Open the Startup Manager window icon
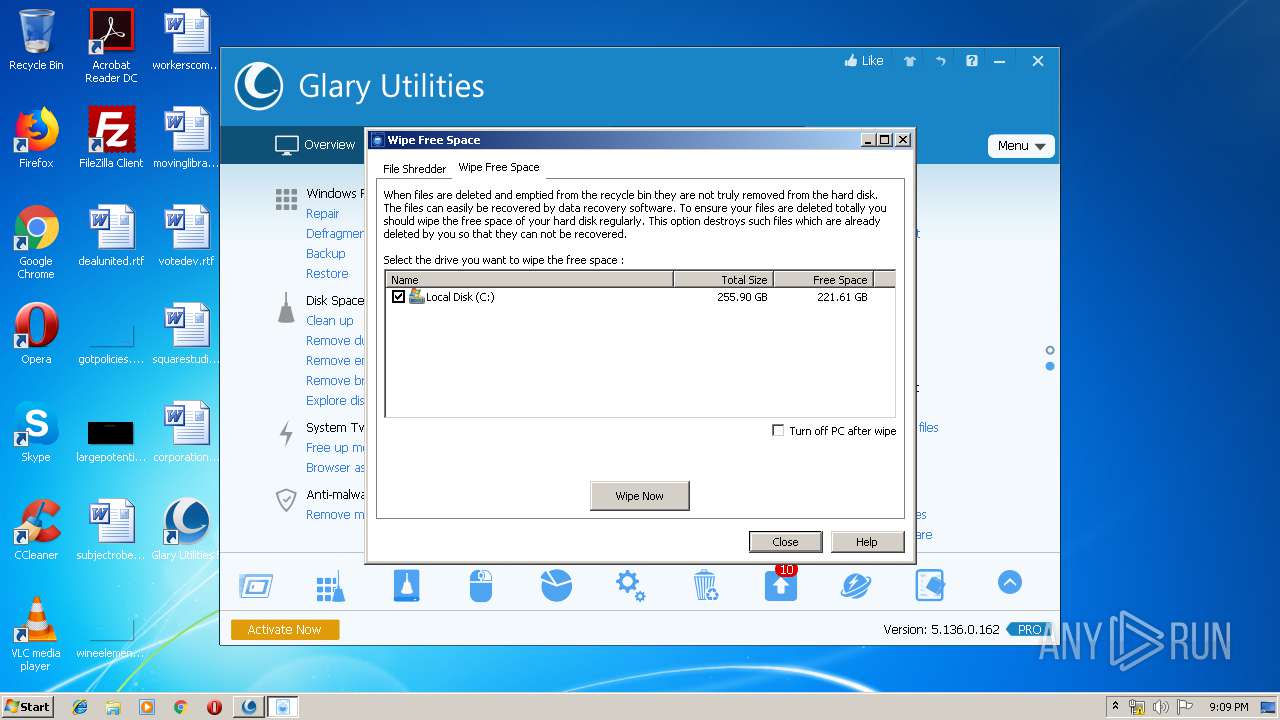Viewport: 1280px width, 720px height. coord(256,586)
